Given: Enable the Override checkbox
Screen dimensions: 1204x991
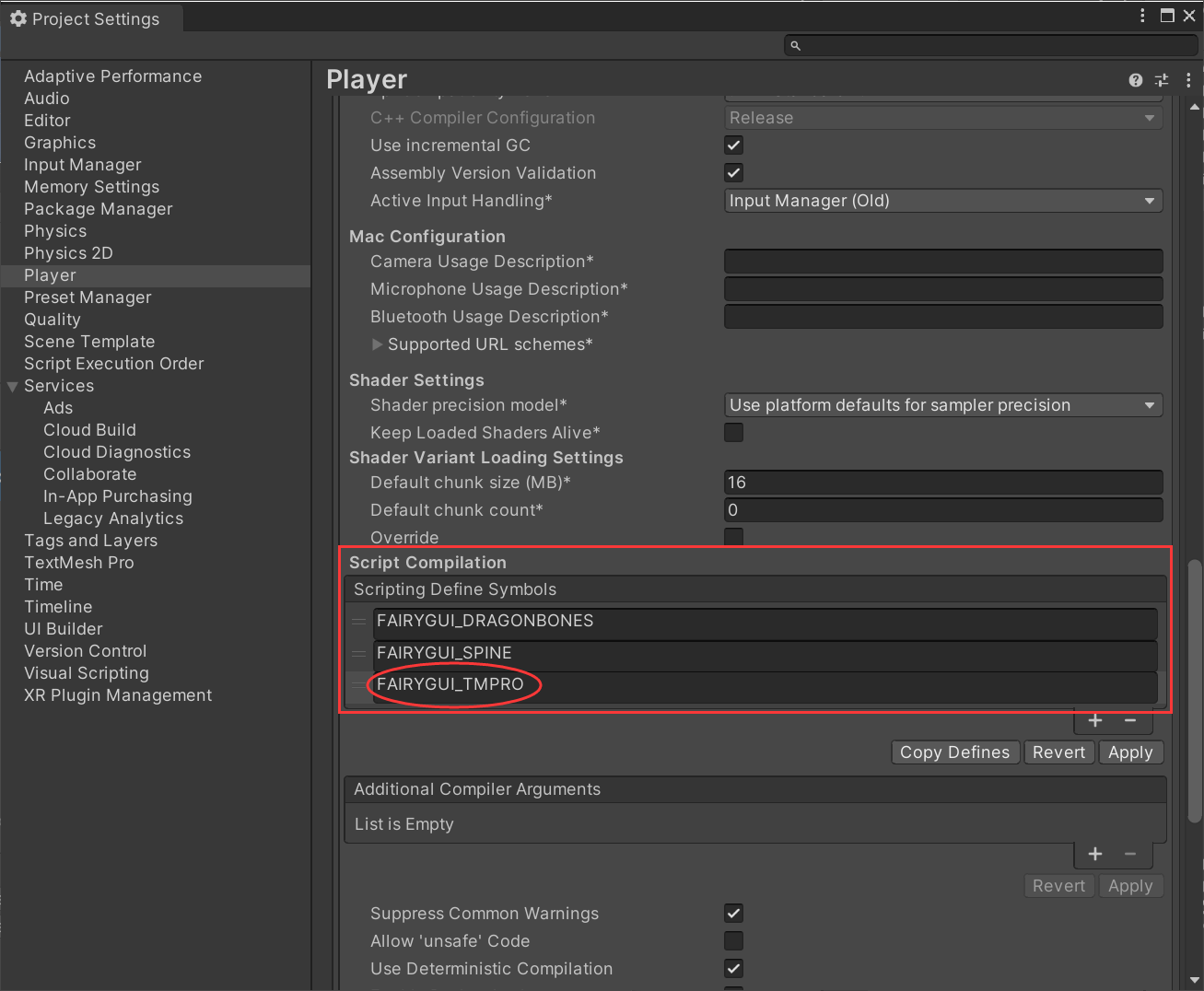Looking at the screenshot, I should [x=733, y=537].
